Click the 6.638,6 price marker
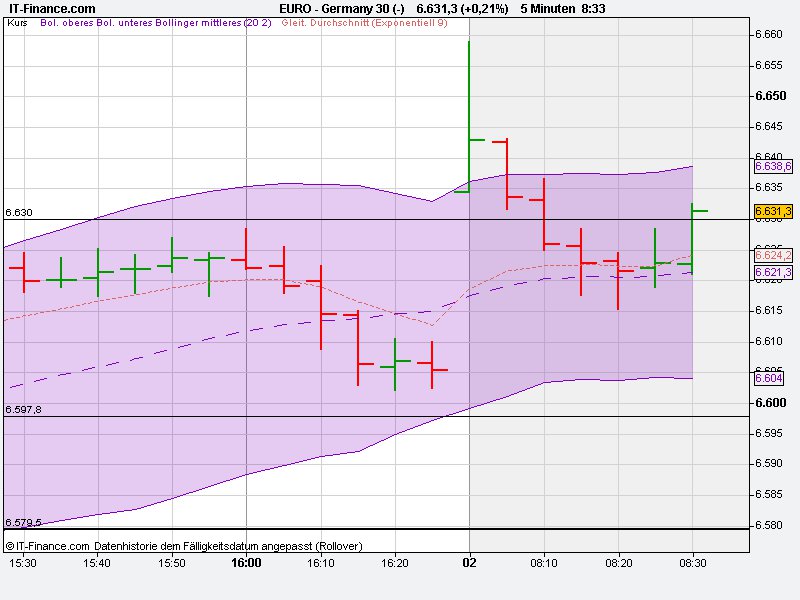The width and height of the screenshot is (800, 600). [772, 168]
